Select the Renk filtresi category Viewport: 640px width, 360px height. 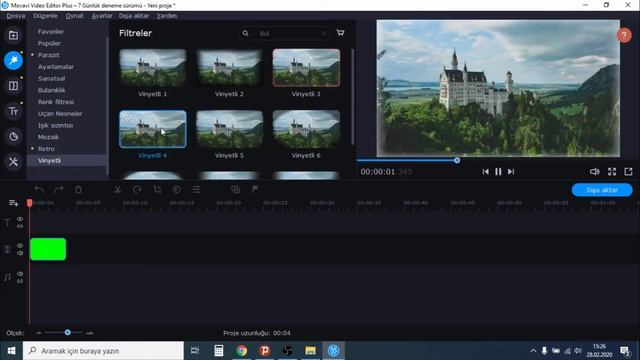[56, 102]
